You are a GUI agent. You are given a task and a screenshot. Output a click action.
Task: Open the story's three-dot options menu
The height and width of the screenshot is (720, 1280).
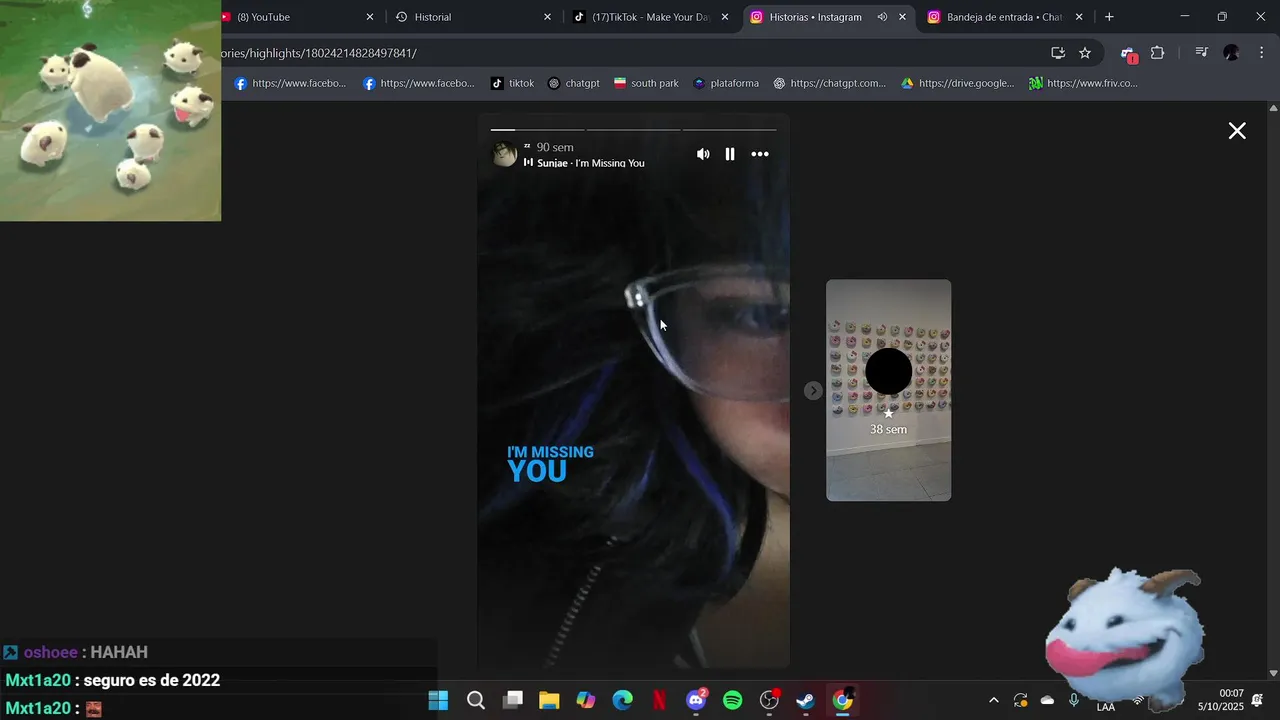[x=760, y=154]
